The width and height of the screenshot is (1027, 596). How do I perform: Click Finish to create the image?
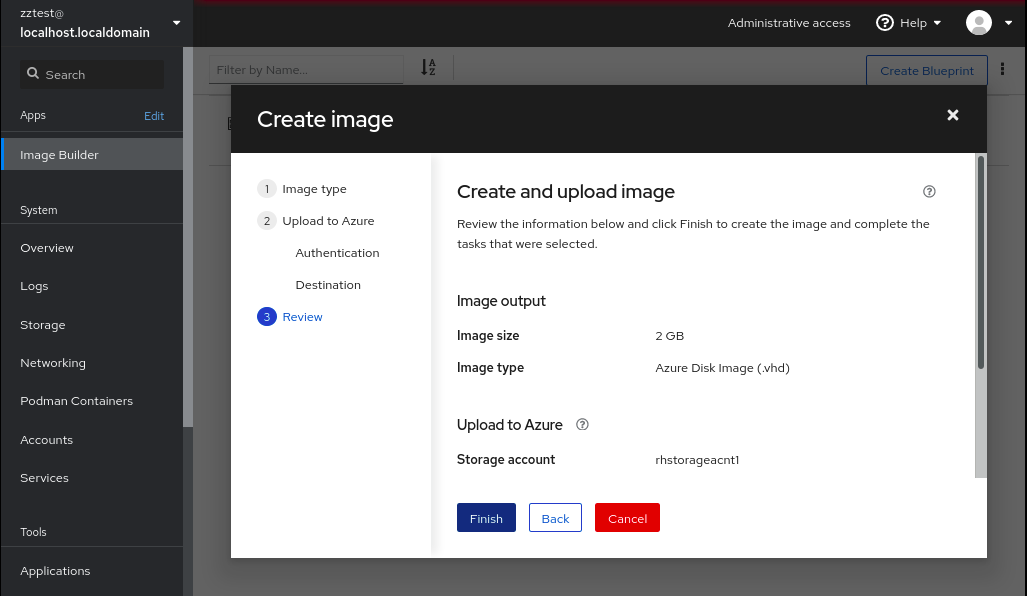tap(486, 518)
